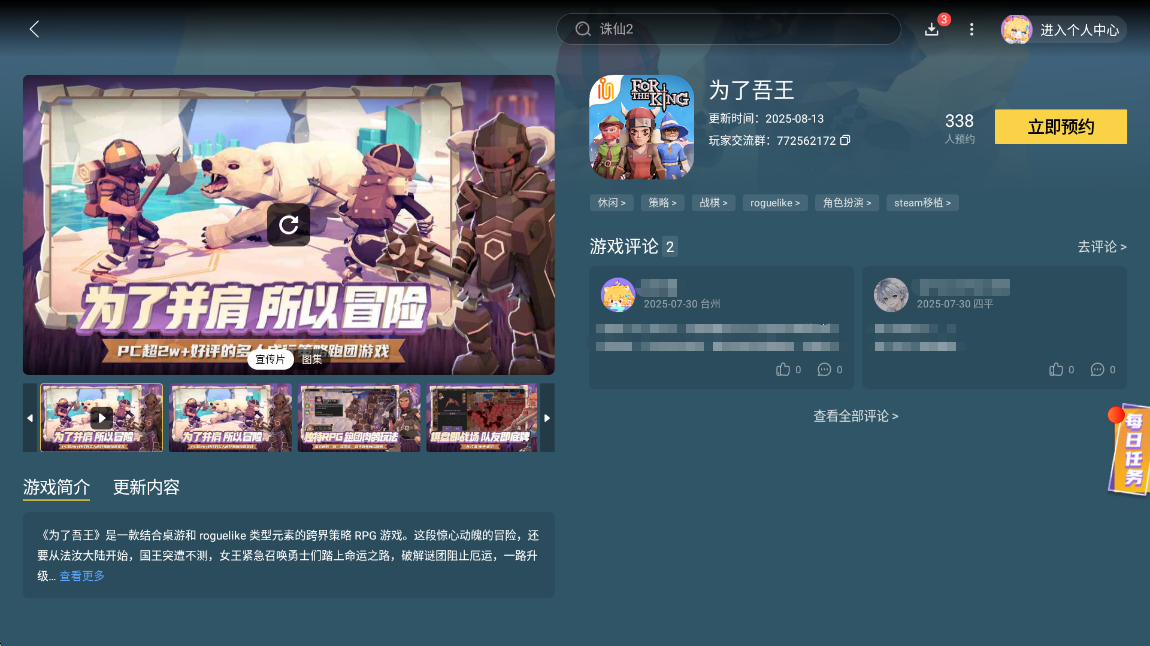This screenshot has width=1150, height=646.
Task: Click the 游戏评论 section heading
Action: 624,246
